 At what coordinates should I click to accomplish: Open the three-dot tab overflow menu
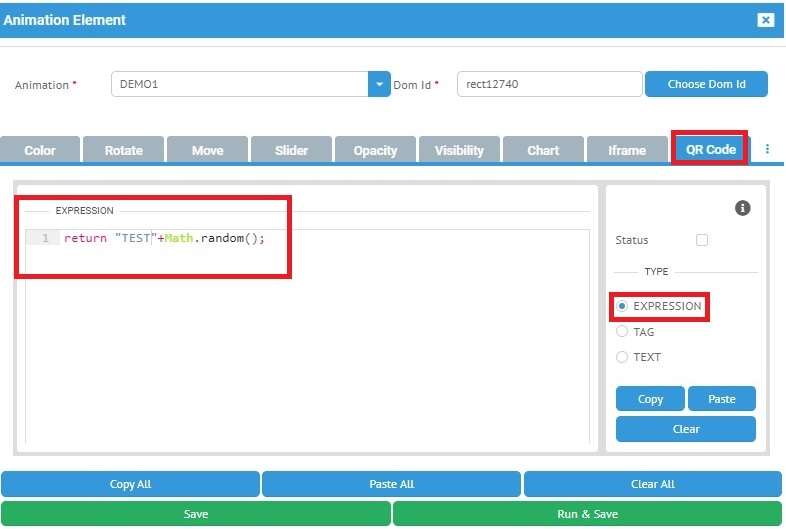click(768, 149)
